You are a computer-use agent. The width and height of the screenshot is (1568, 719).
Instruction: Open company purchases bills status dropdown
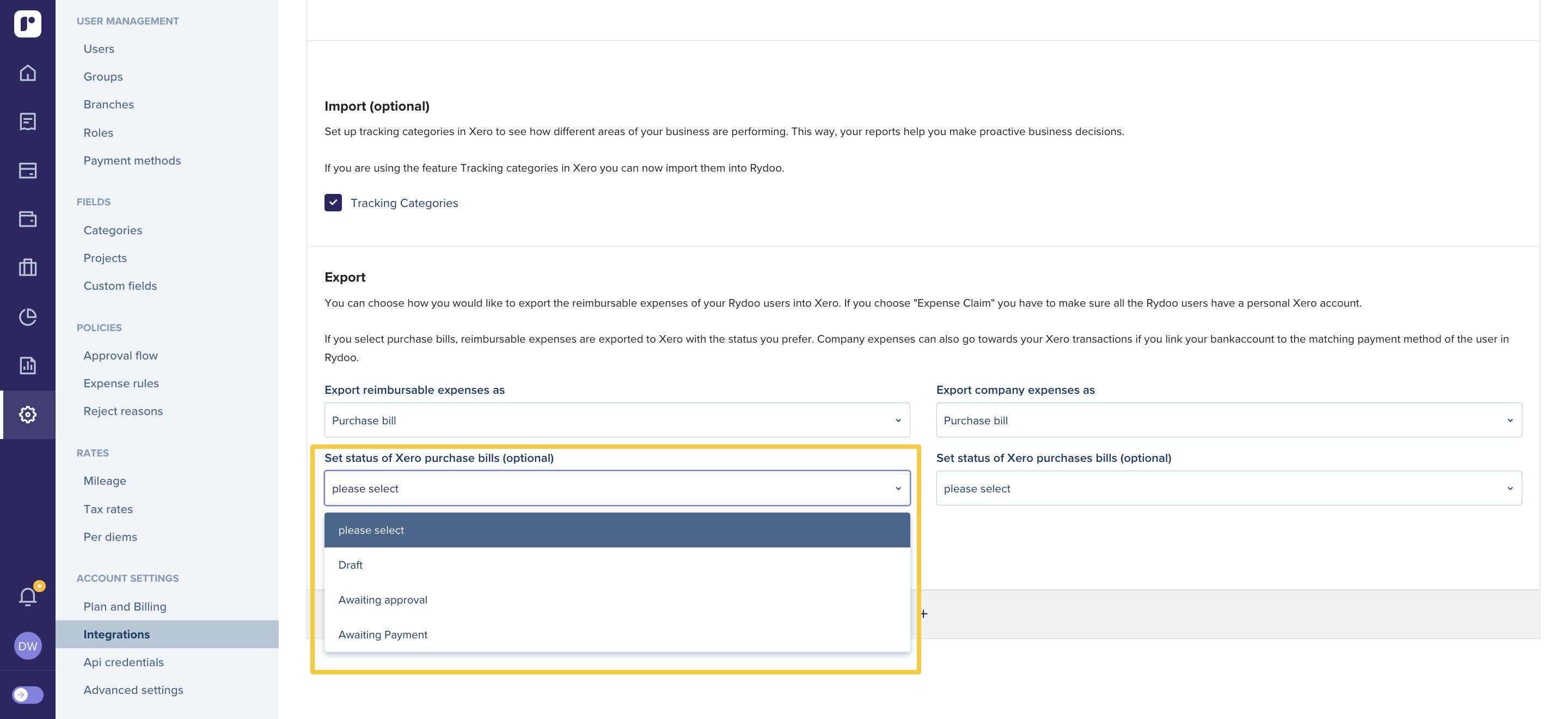(x=1229, y=488)
